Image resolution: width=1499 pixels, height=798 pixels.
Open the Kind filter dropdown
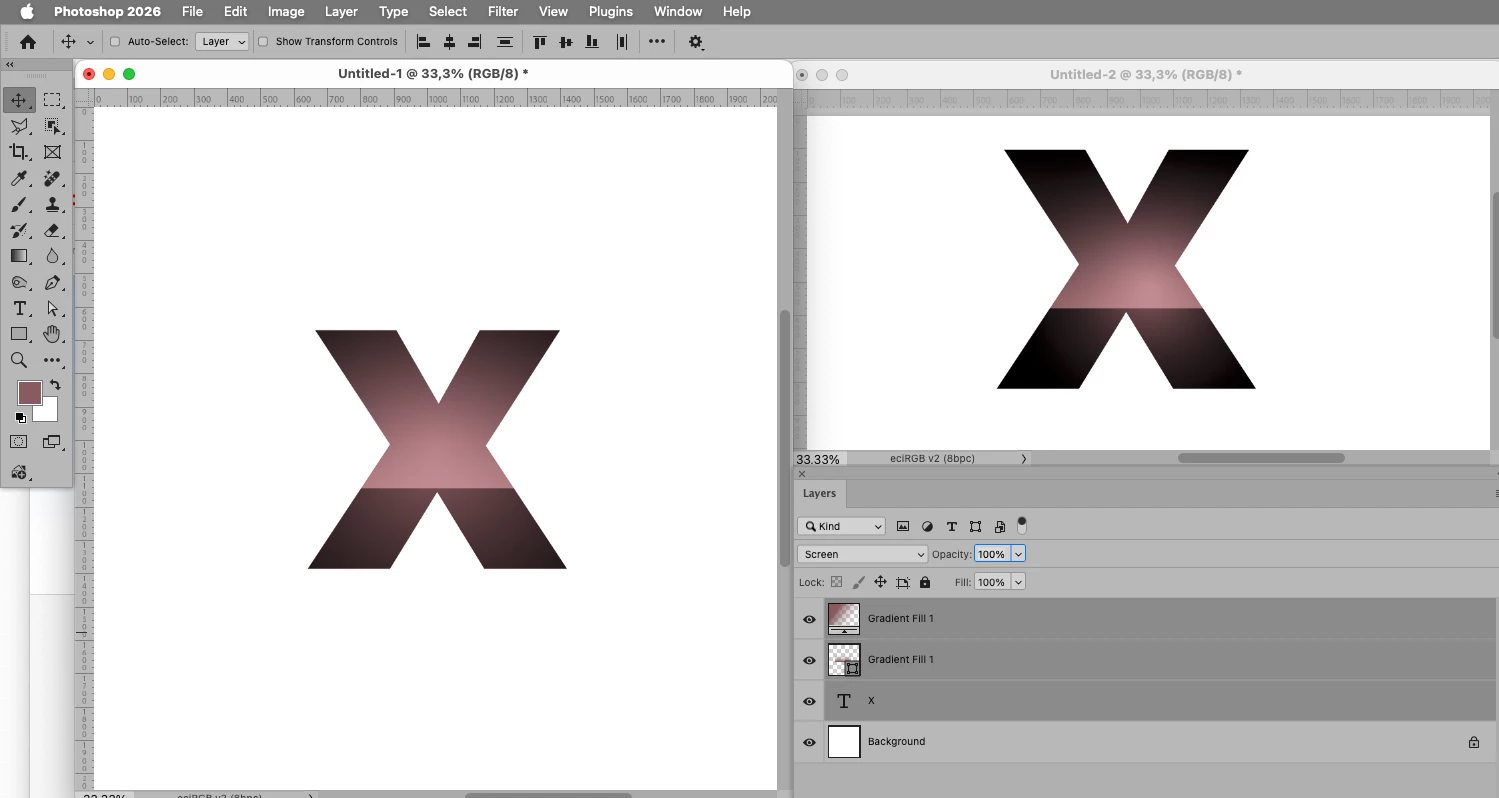coord(842,526)
